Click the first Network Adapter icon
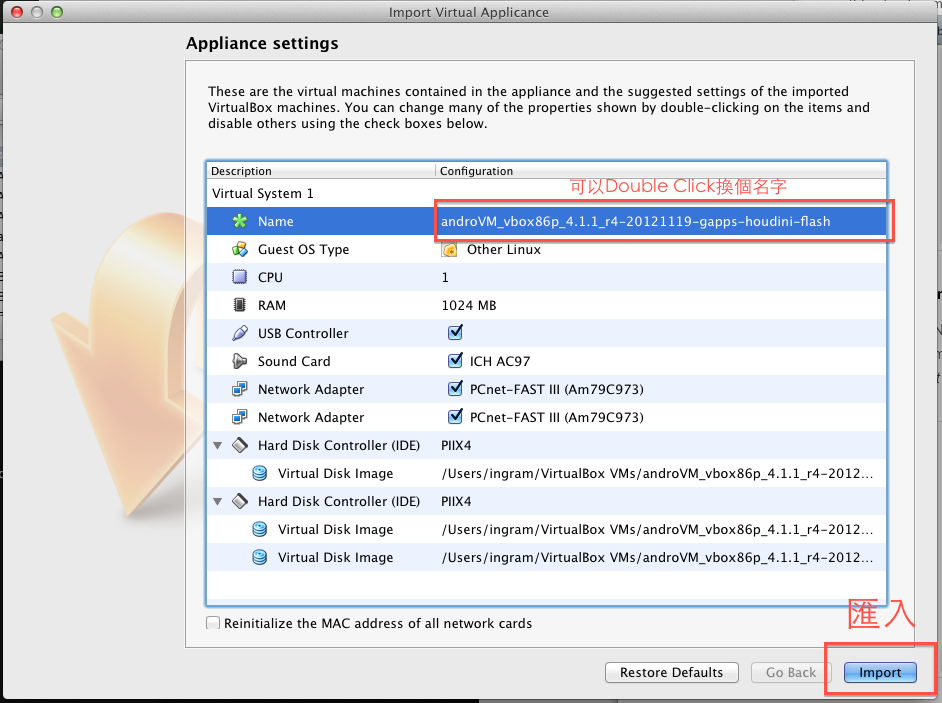 (239, 389)
